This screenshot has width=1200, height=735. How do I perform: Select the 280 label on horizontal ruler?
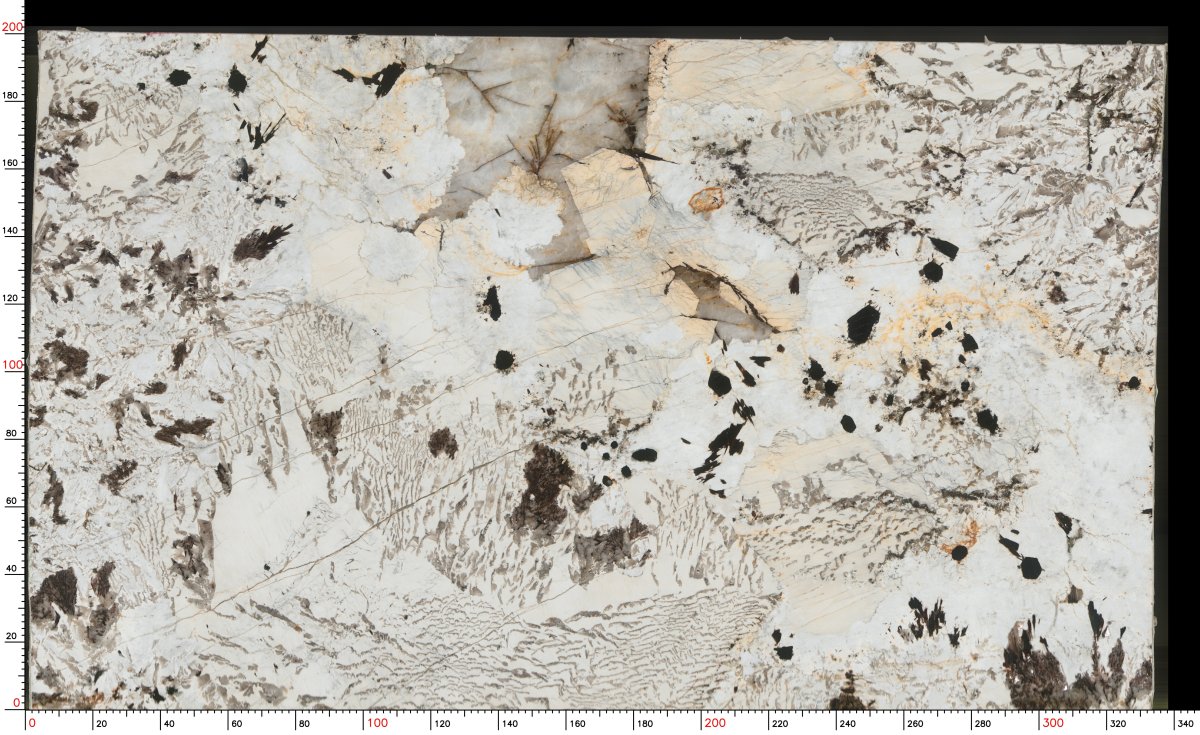[x=985, y=723]
